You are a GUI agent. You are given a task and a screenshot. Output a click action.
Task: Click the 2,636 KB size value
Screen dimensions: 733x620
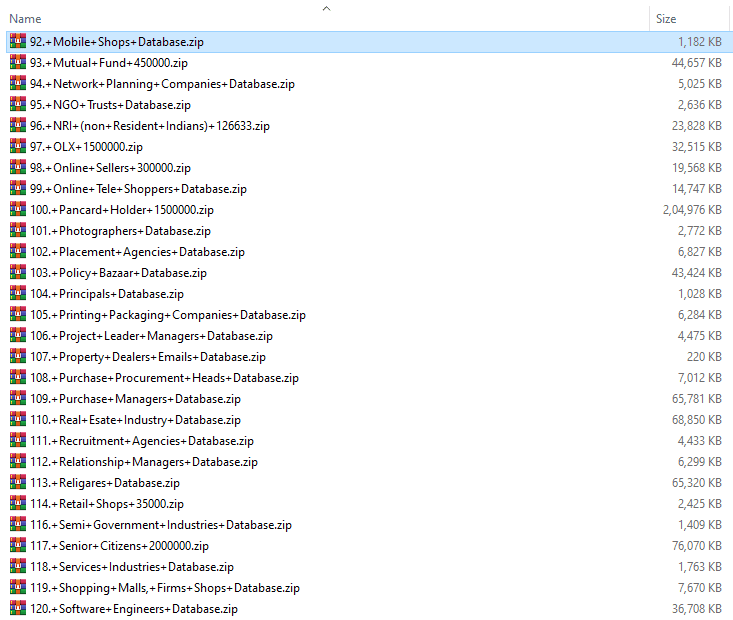click(x=700, y=105)
